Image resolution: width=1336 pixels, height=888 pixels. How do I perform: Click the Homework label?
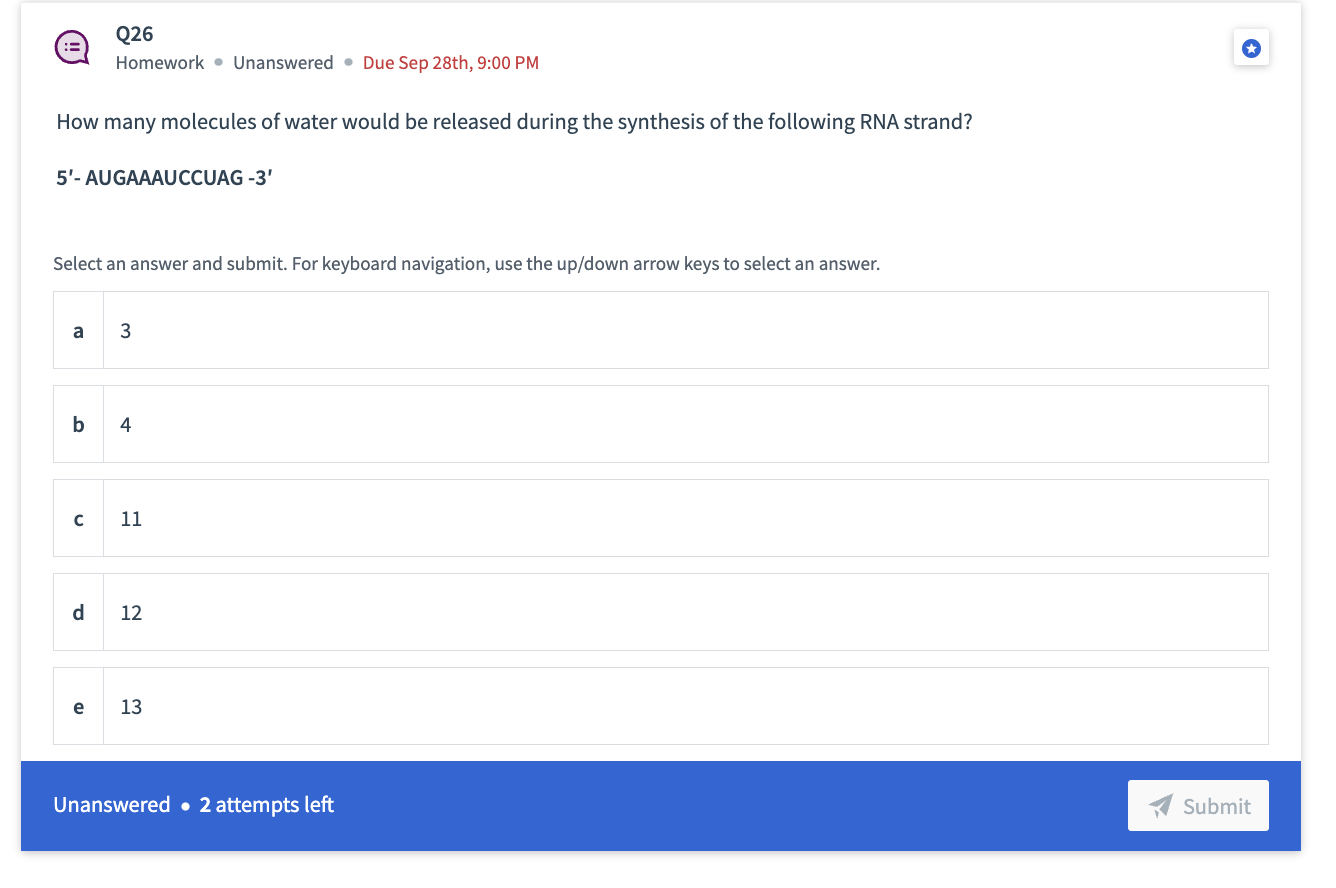(x=159, y=62)
